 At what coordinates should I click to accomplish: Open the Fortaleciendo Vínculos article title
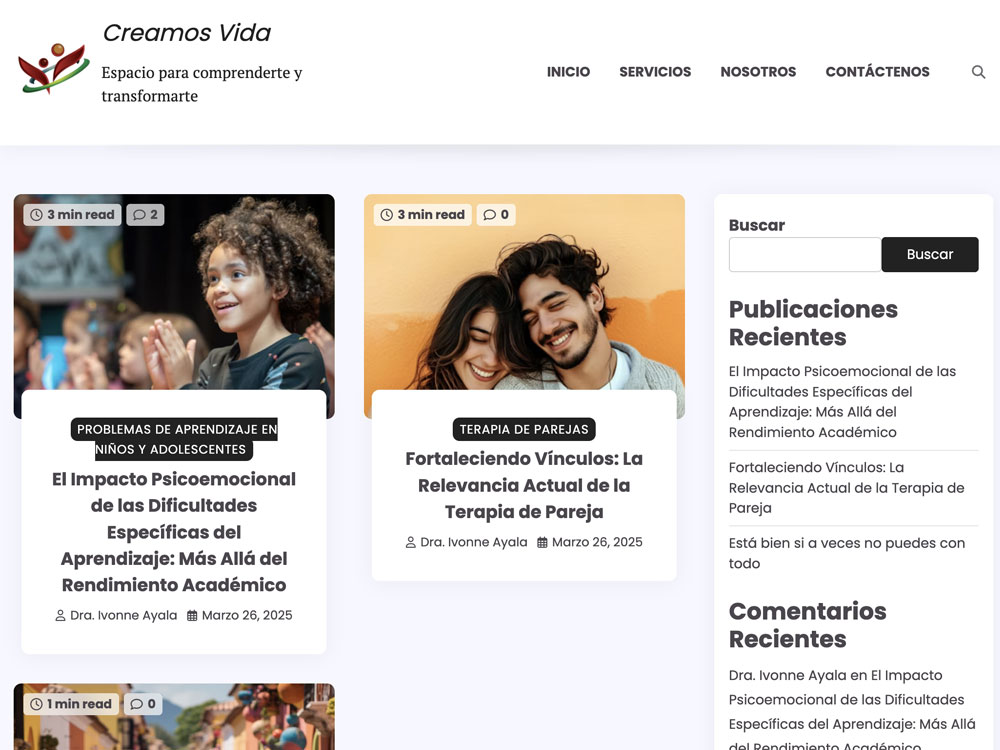[x=524, y=485]
